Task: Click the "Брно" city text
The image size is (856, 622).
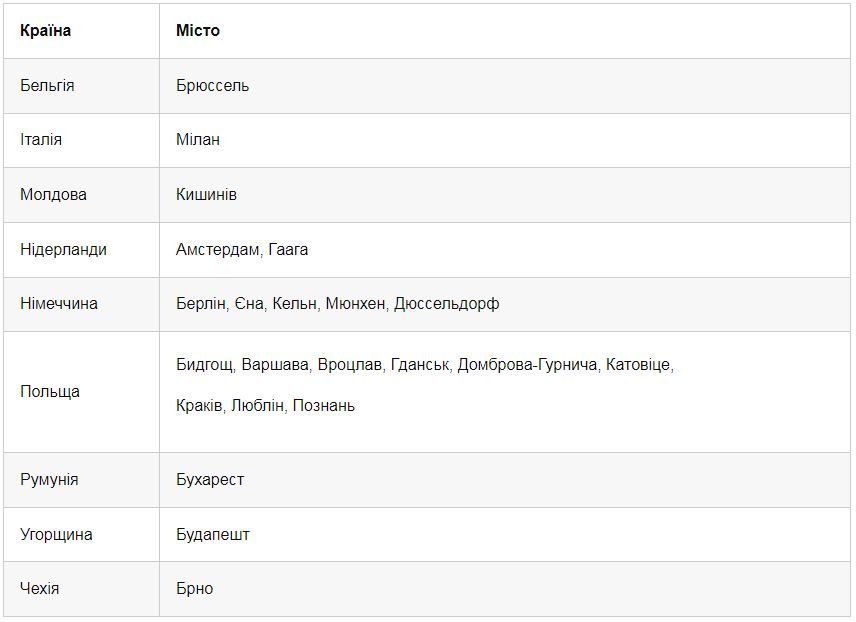Action: pyautogui.click(x=195, y=589)
